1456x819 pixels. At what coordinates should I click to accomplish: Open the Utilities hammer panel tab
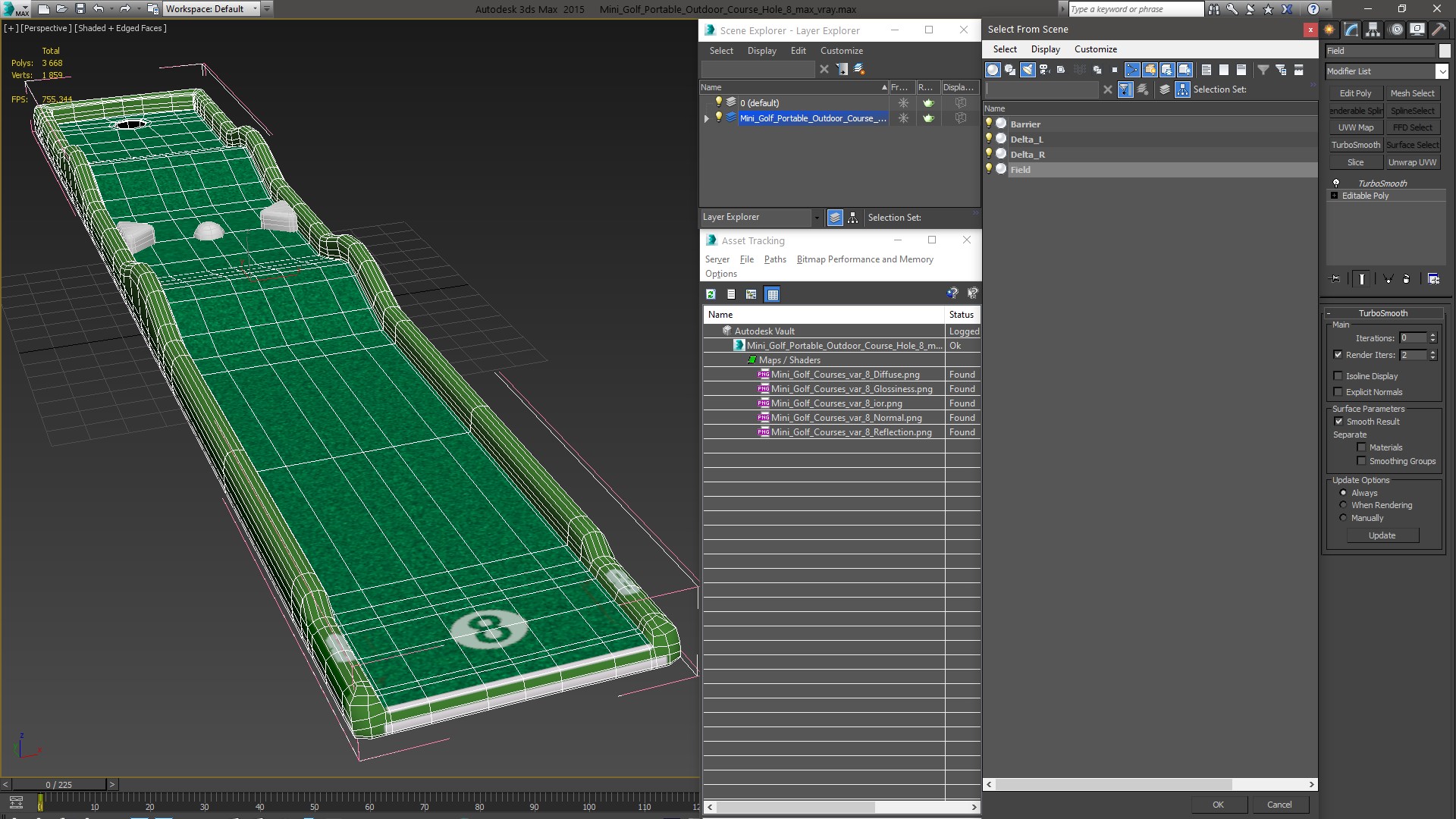(1439, 30)
